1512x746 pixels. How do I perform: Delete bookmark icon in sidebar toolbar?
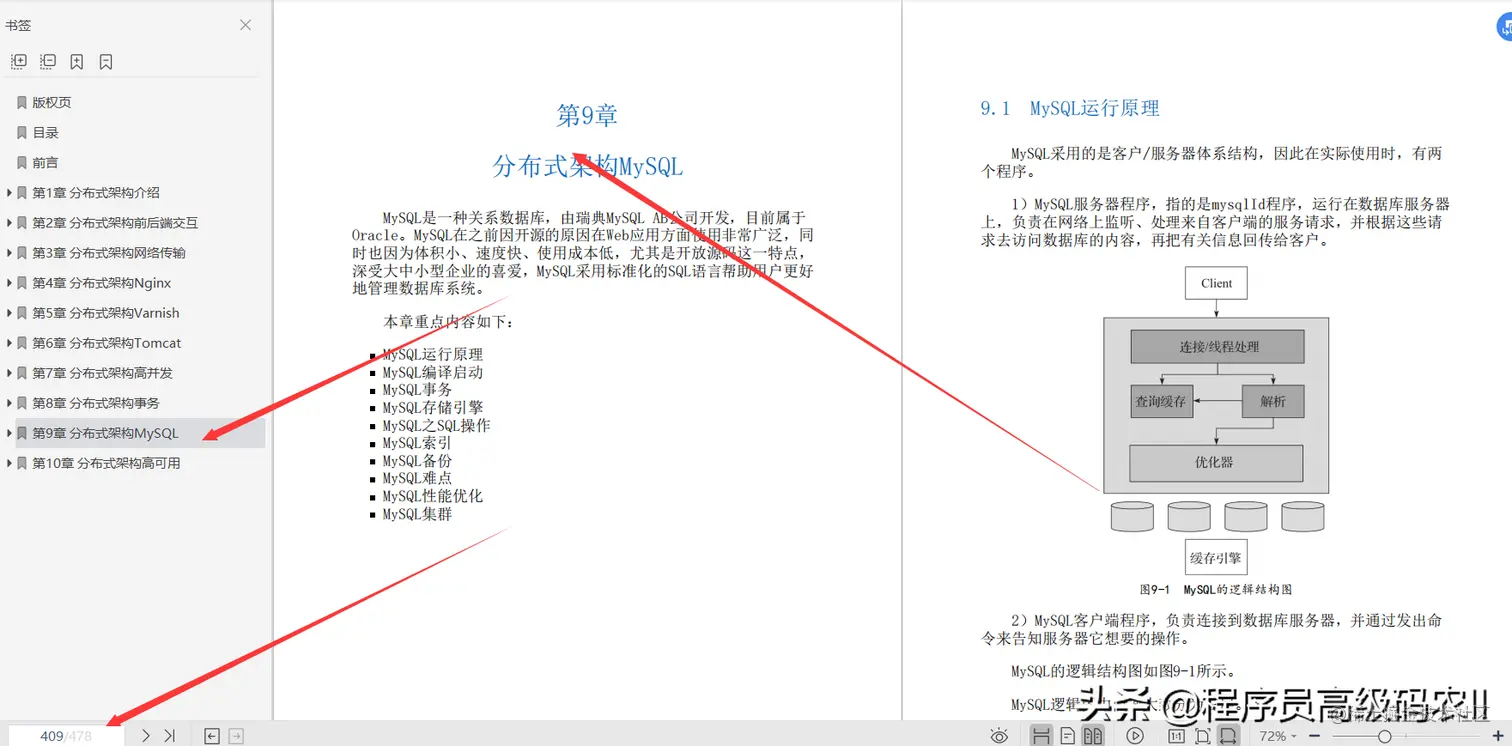point(106,62)
